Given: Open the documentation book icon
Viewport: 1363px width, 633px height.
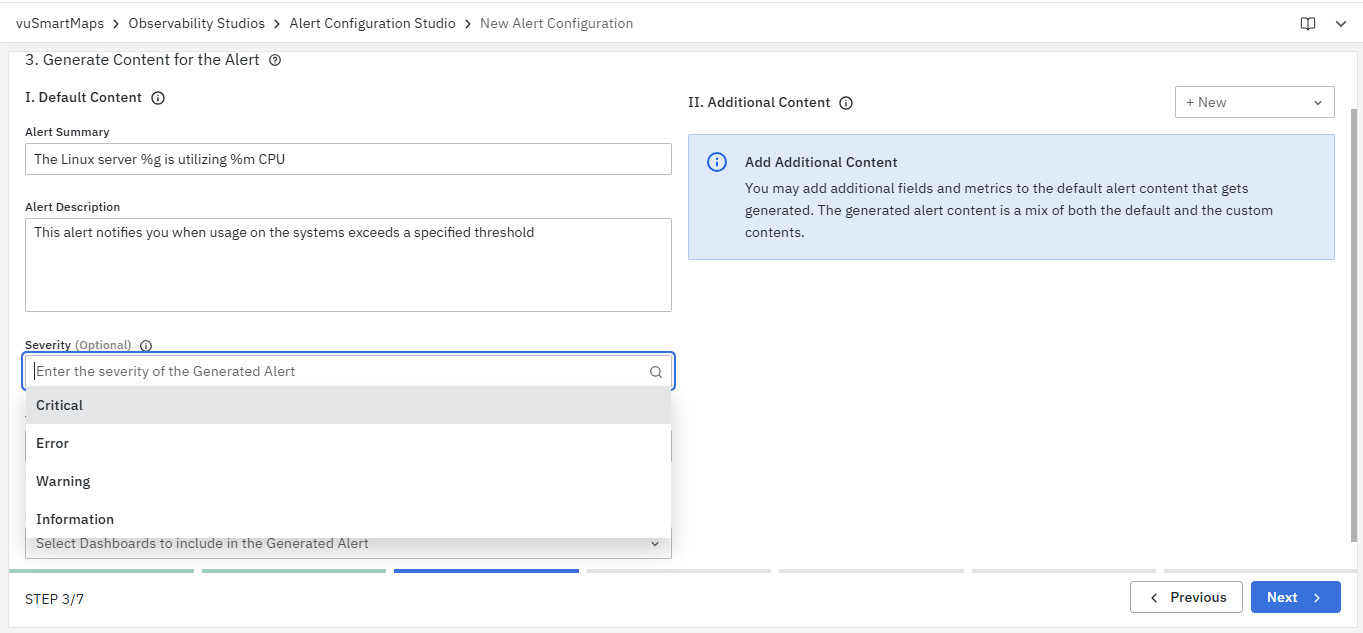Looking at the screenshot, I should coord(1307,24).
